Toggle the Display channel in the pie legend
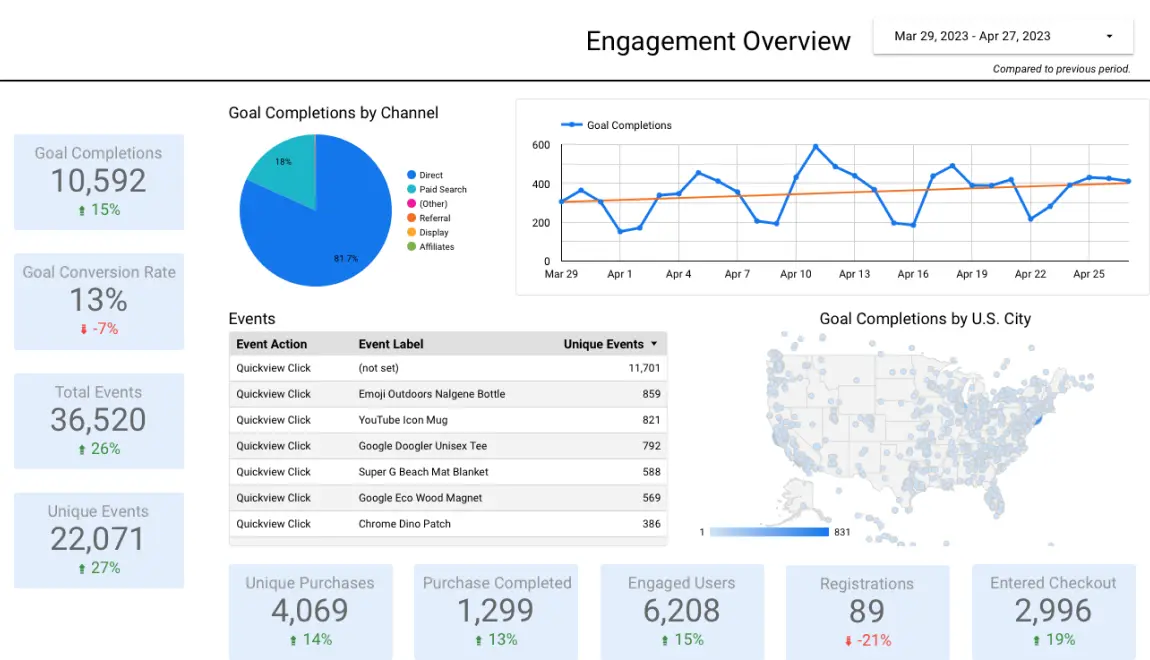 pos(412,232)
